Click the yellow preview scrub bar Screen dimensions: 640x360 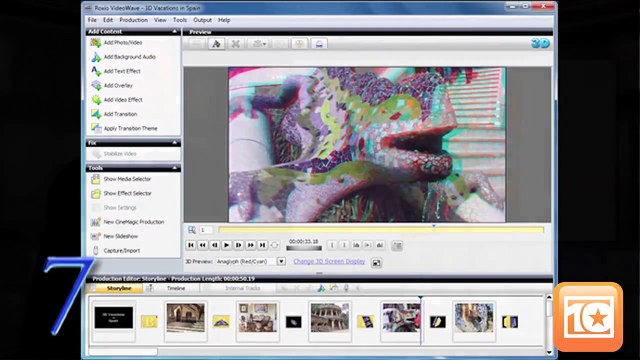pos(381,230)
